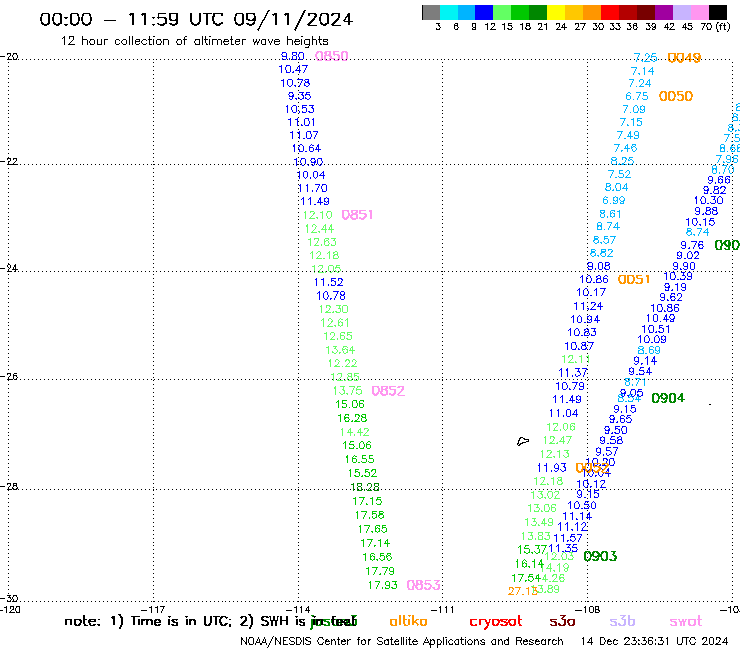Screen dimensions: 740x650
Task: Click the lavender swatch in the color legend
Action: (682, 12)
